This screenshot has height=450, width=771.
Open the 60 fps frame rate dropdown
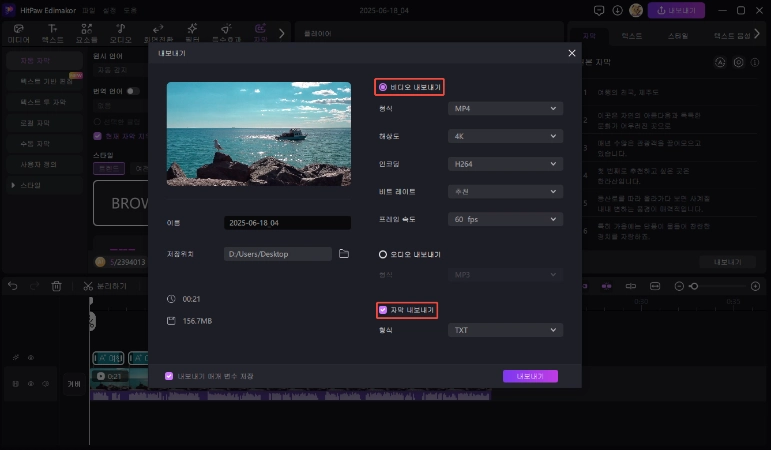[x=505, y=219]
